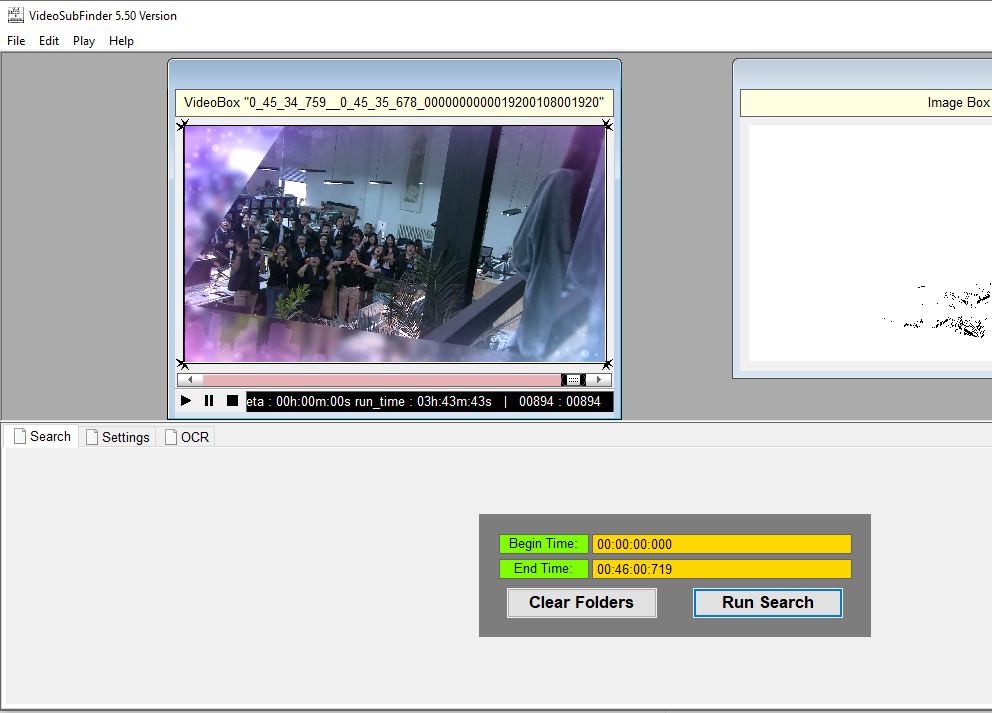Switch to the Settings tab
Screen dimensions: 992x713
pos(118,437)
